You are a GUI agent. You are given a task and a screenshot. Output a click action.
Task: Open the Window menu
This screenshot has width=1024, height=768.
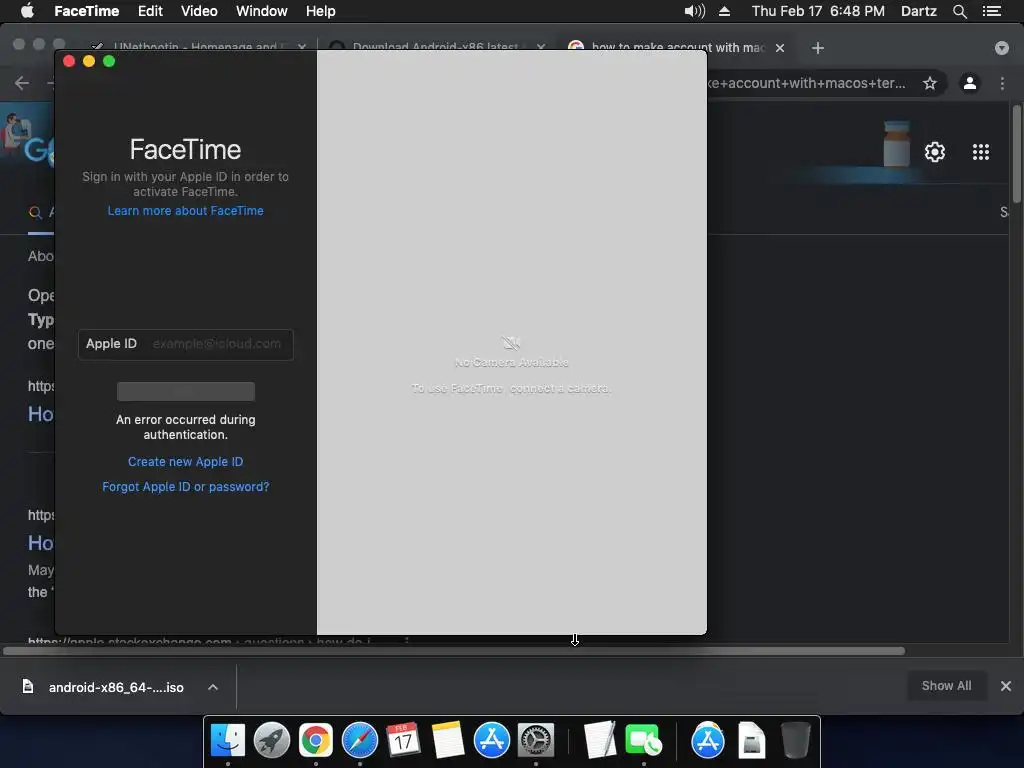(261, 11)
